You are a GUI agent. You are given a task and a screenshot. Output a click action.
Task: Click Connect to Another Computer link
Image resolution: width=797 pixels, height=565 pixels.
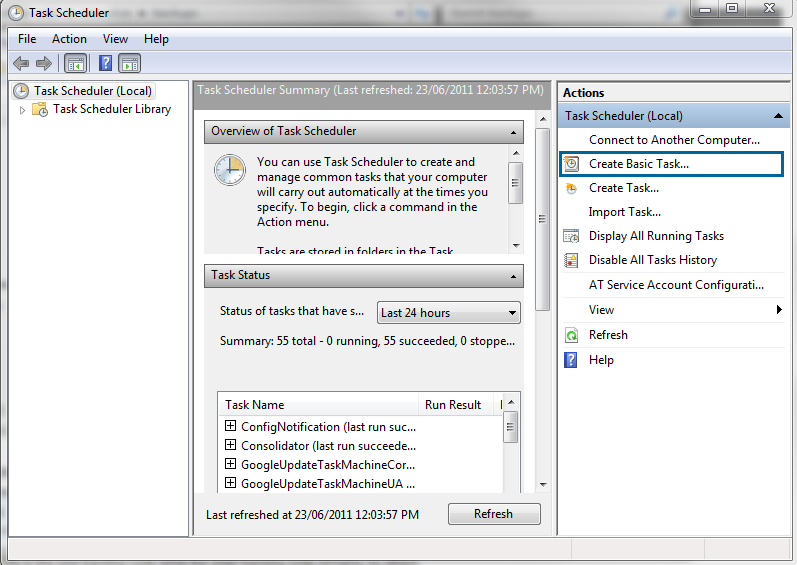674,140
